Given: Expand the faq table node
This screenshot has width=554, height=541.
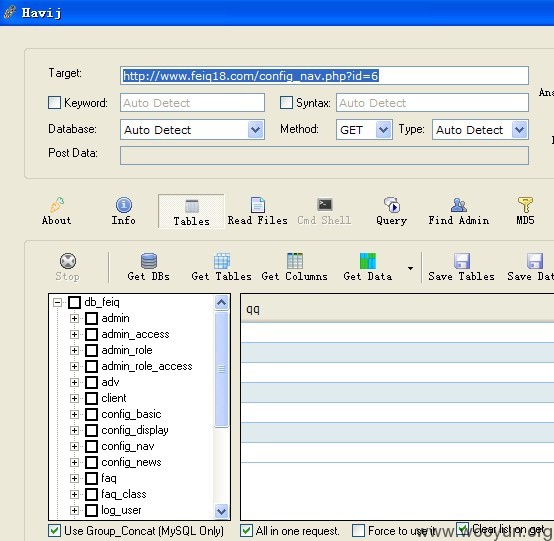Looking at the screenshot, I should pos(74,478).
